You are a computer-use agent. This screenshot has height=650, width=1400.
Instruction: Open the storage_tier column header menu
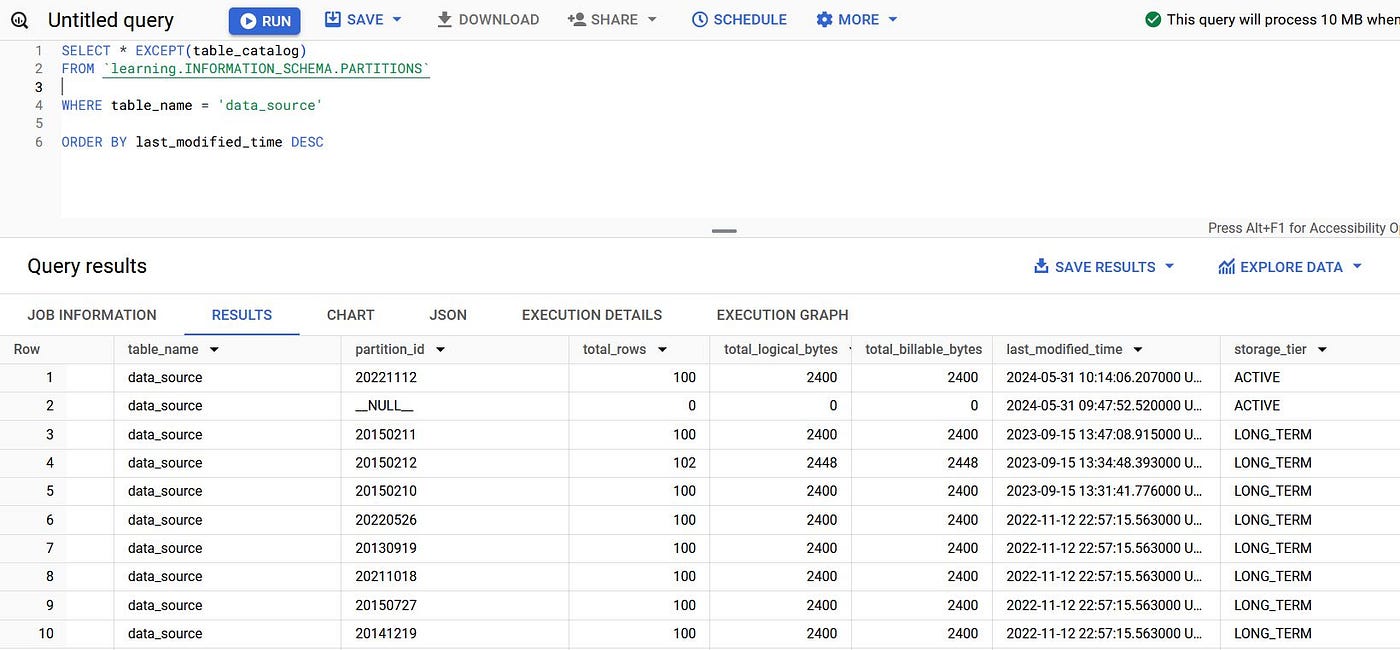(x=1321, y=349)
